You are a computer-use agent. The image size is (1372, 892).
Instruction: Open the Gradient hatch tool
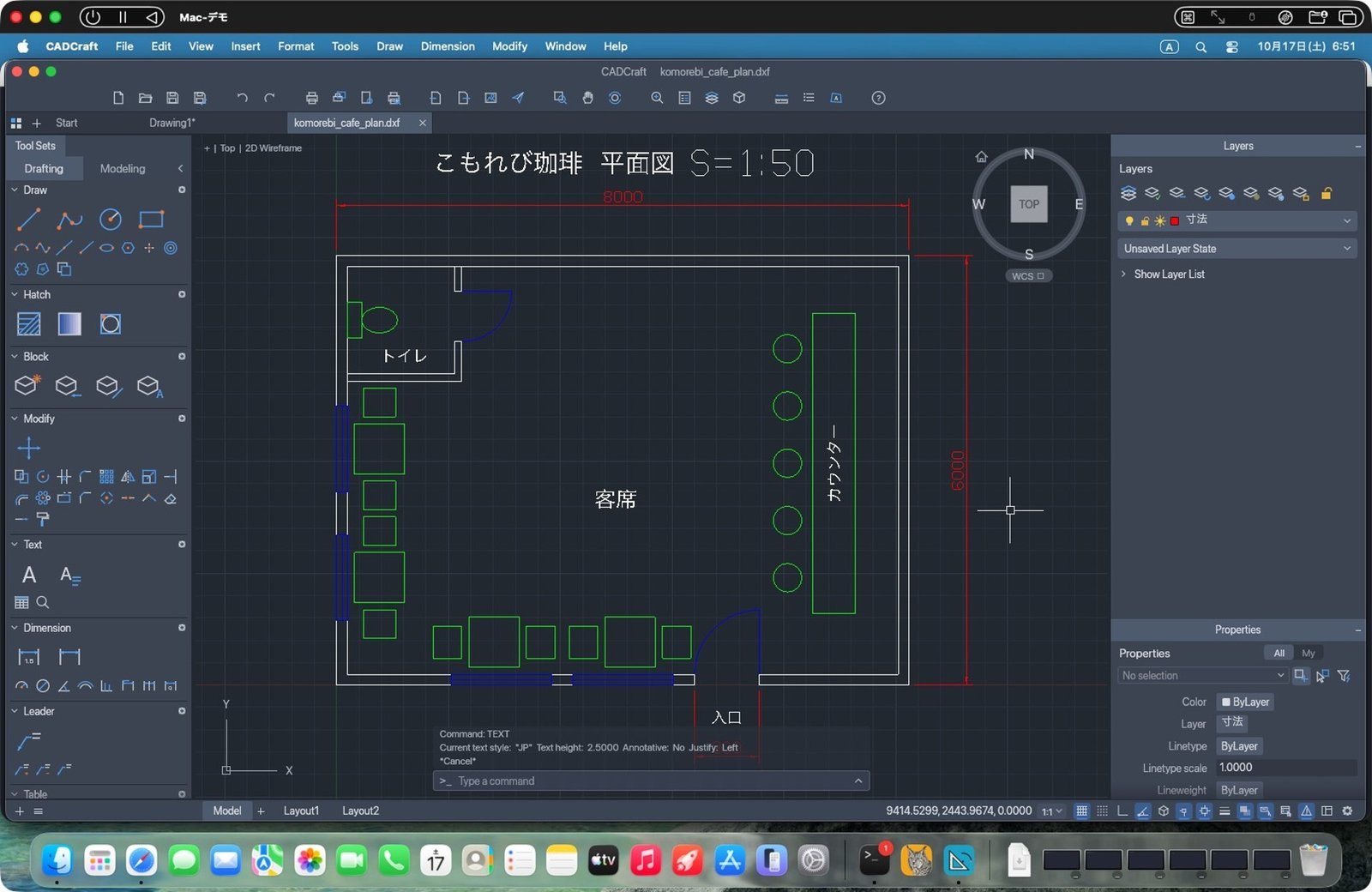point(69,324)
